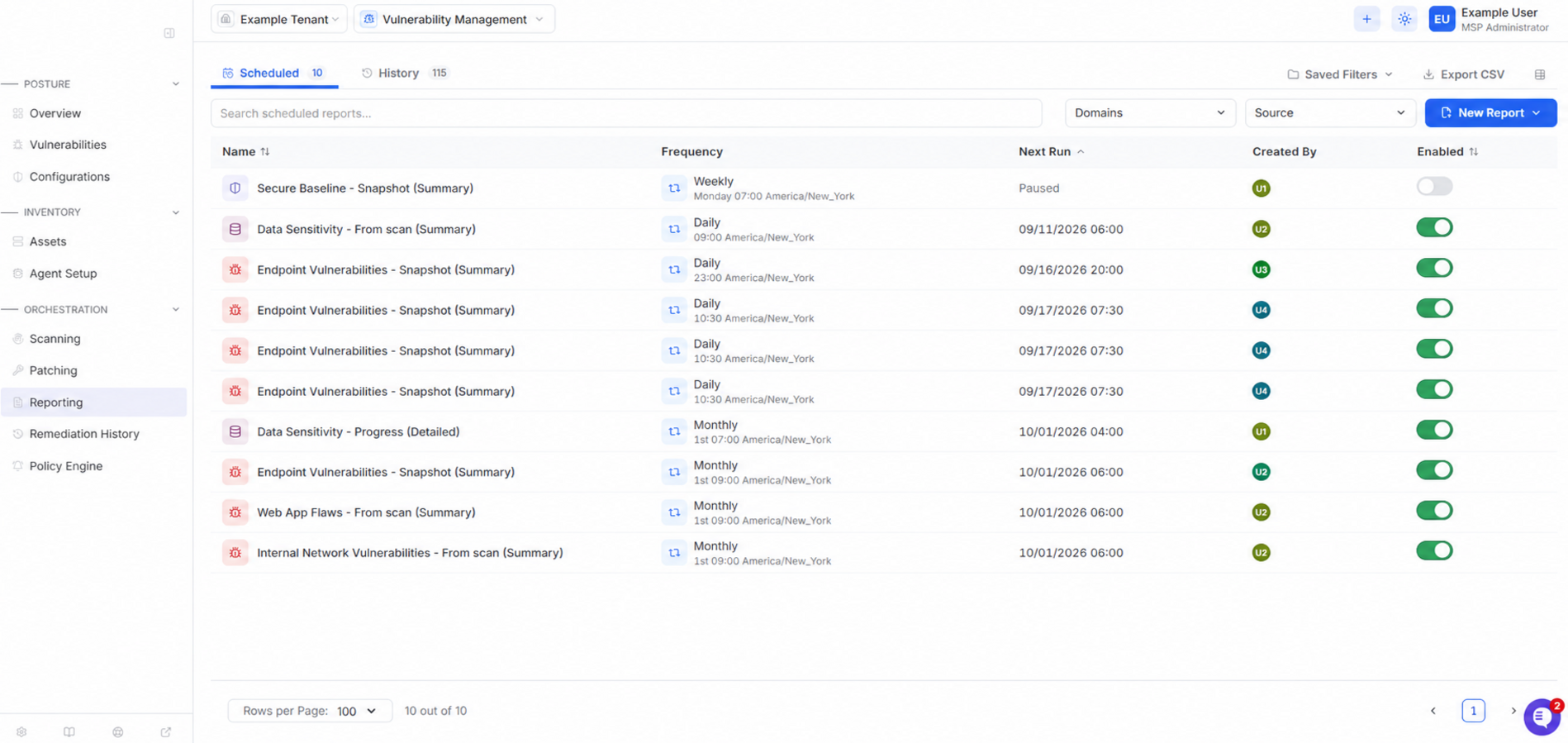Disable toggle for 09/16/2026 20:00 report

point(1434,268)
